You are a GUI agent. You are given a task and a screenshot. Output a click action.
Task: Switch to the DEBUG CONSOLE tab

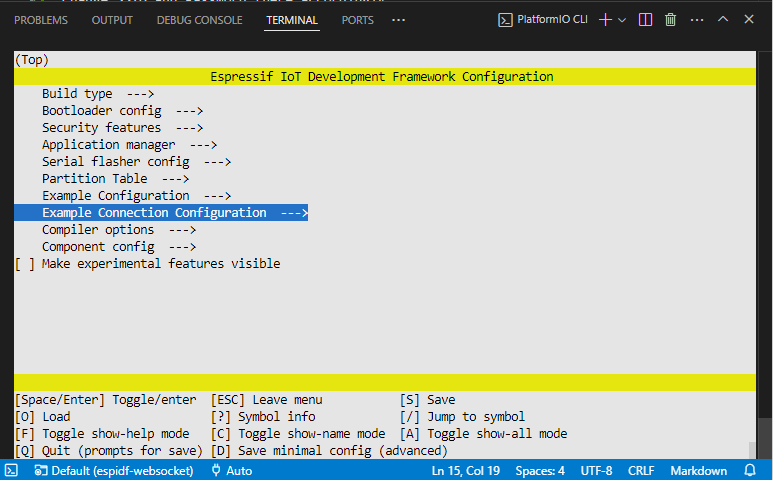[x=199, y=20]
